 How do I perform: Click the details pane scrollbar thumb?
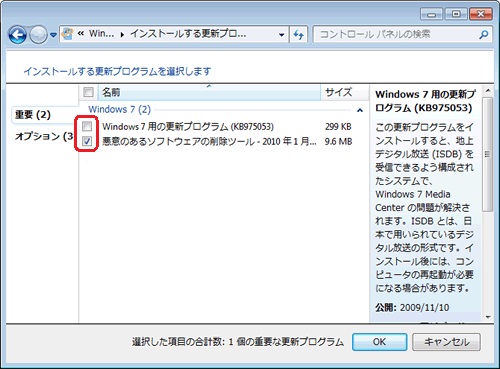tap(487, 154)
